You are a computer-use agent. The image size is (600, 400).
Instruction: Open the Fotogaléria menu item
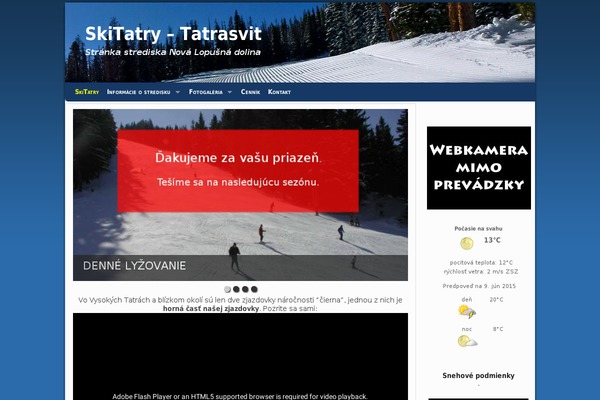pos(205,92)
